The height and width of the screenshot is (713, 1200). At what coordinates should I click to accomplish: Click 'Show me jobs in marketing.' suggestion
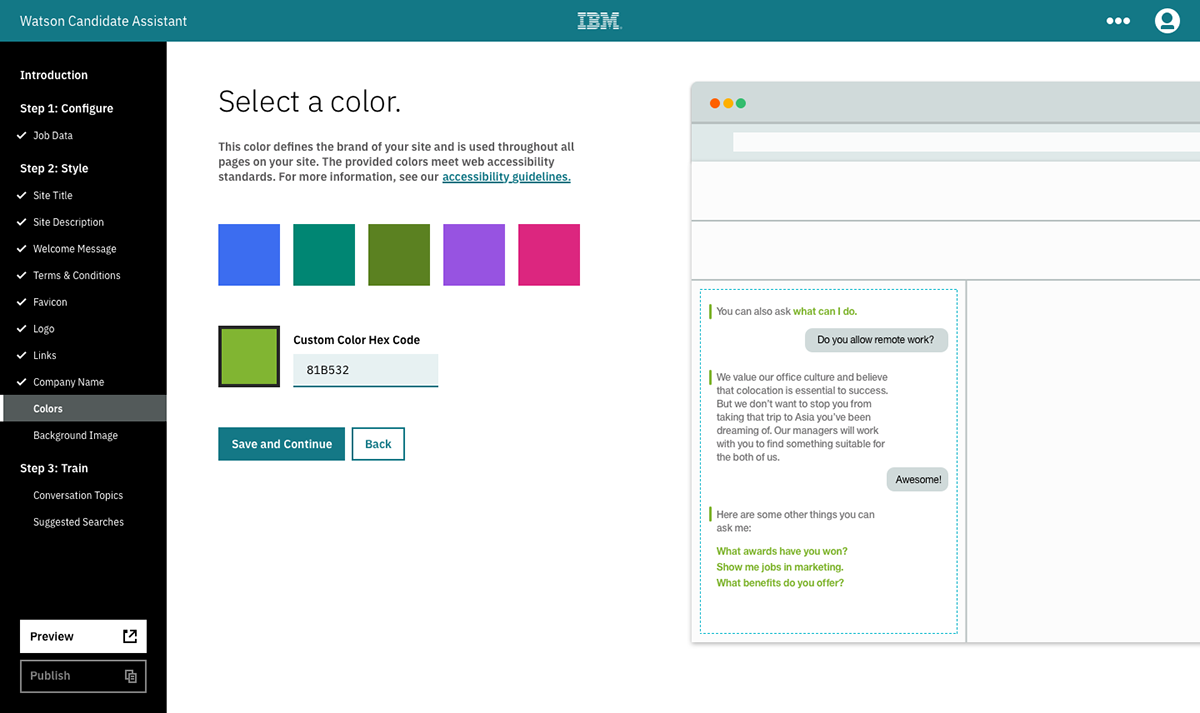pyautogui.click(x=780, y=567)
